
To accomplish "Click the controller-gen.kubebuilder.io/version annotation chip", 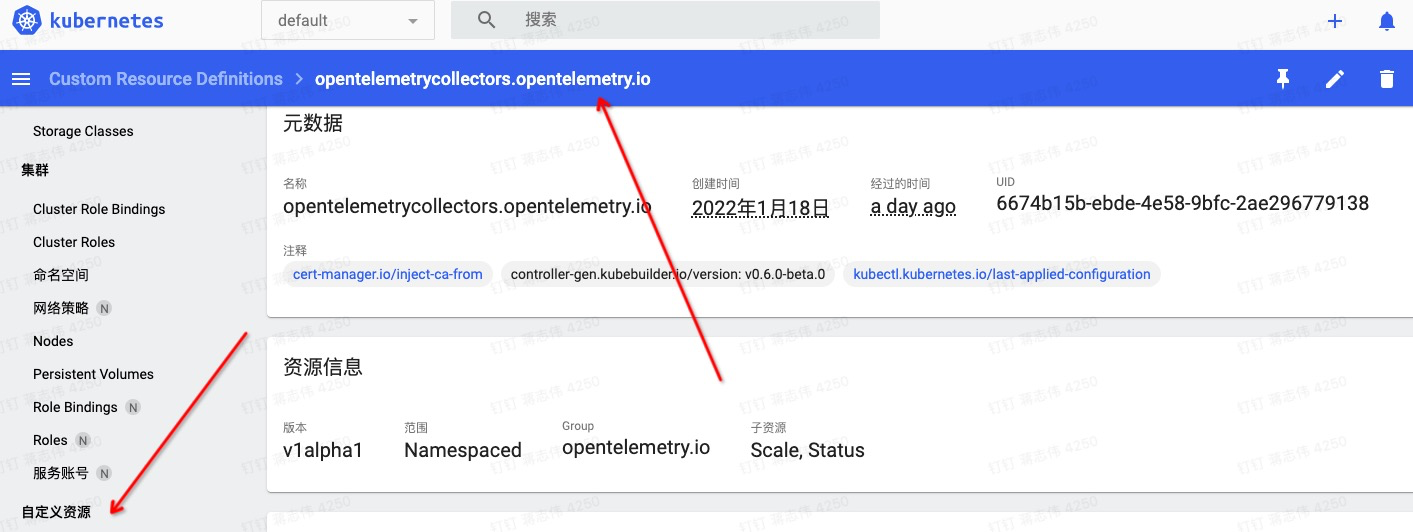I will [x=668, y=274].
